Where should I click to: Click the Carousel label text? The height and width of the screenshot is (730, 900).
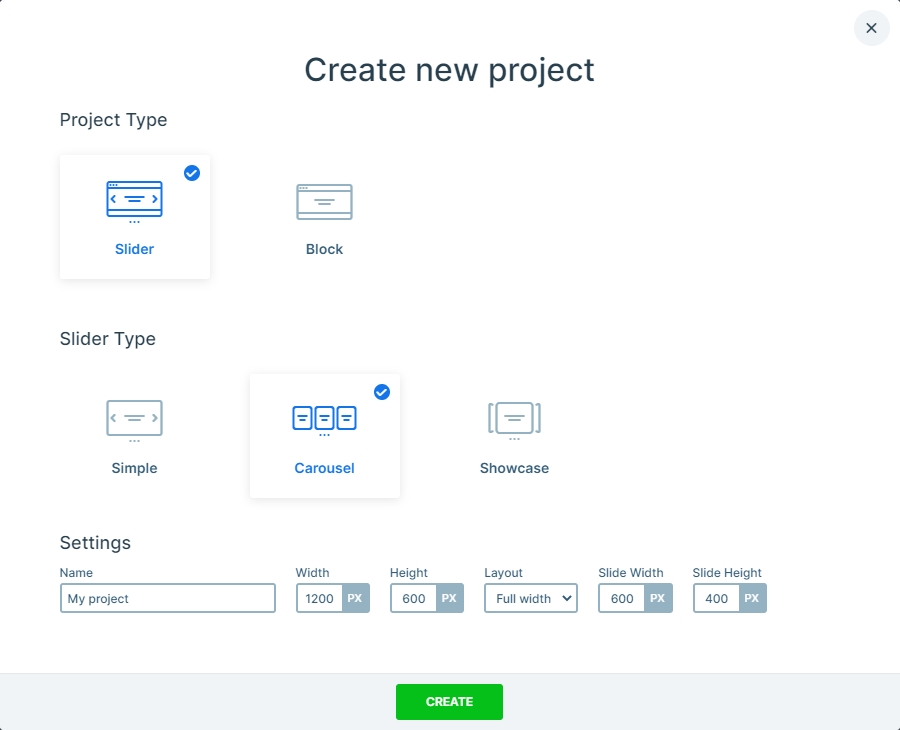[324, 468]
